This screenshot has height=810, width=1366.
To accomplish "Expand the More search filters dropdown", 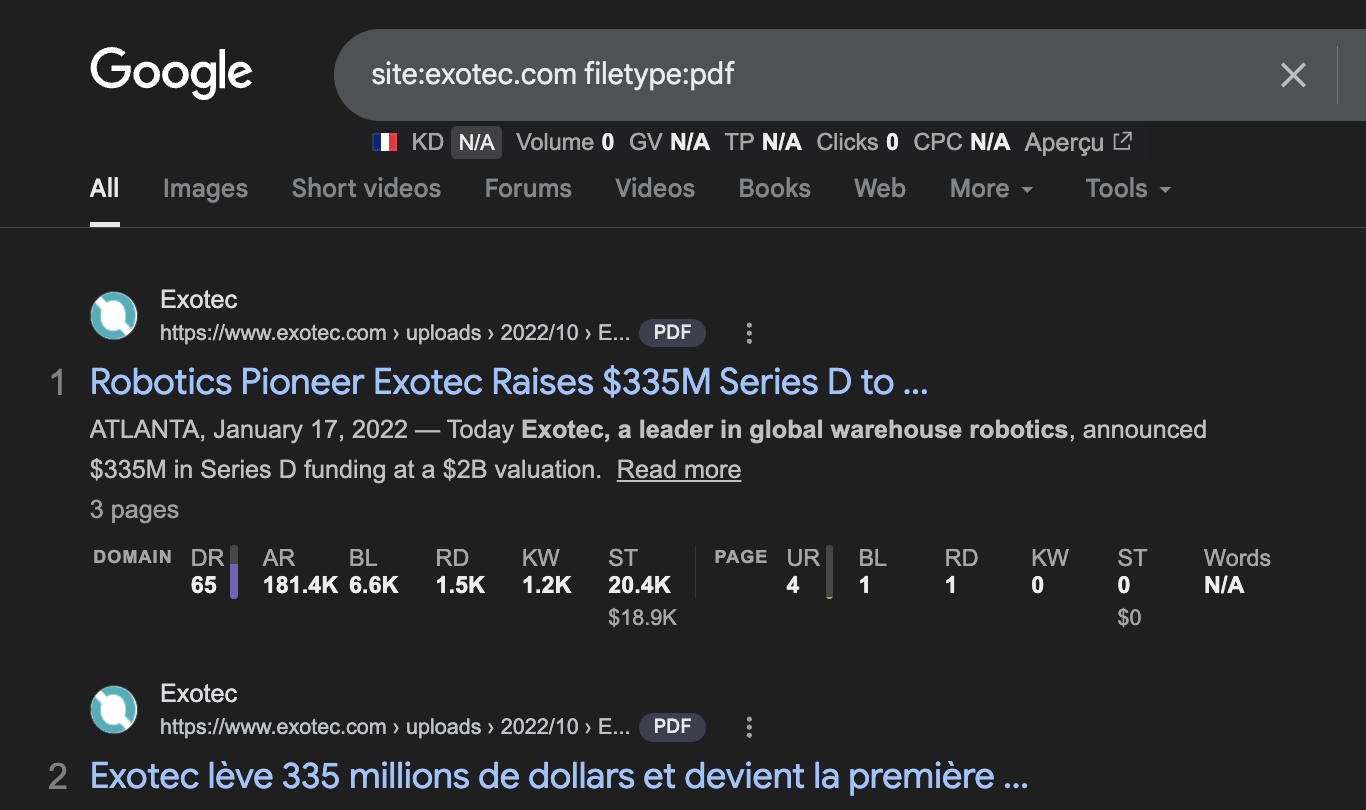I will tap(991, 189).
